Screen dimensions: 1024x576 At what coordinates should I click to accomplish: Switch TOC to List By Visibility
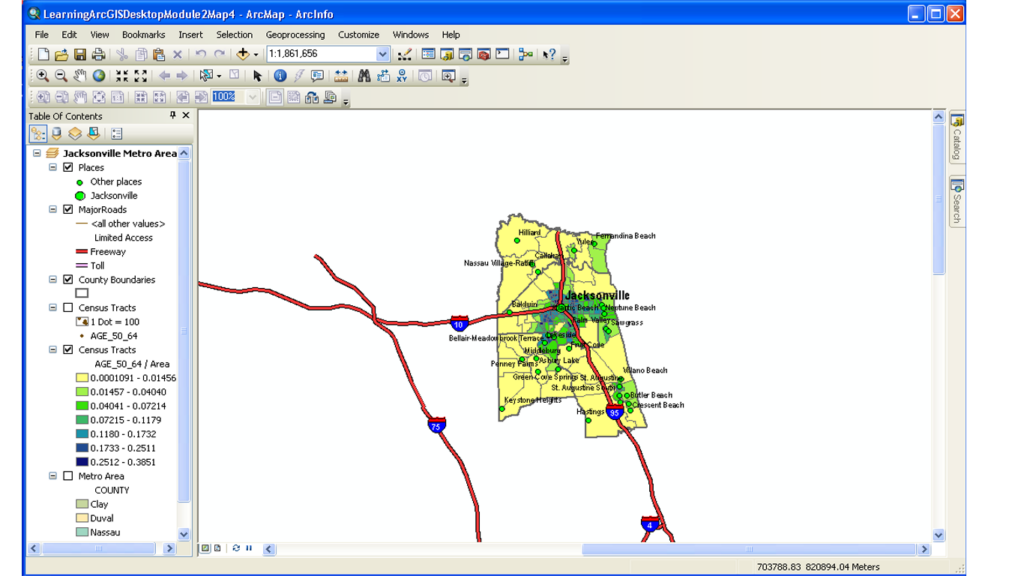tap(75, 134)
